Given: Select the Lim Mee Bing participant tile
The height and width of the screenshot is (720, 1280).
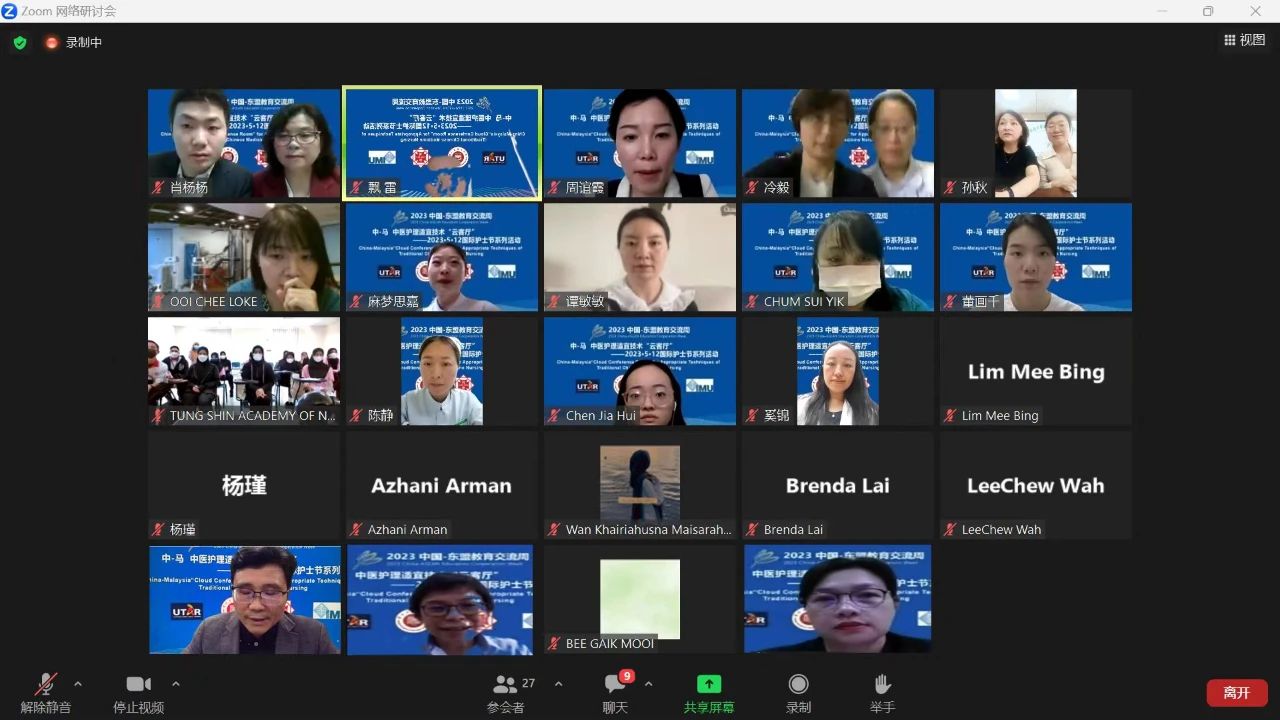Looking at the screenshot, I should 1035,372.
